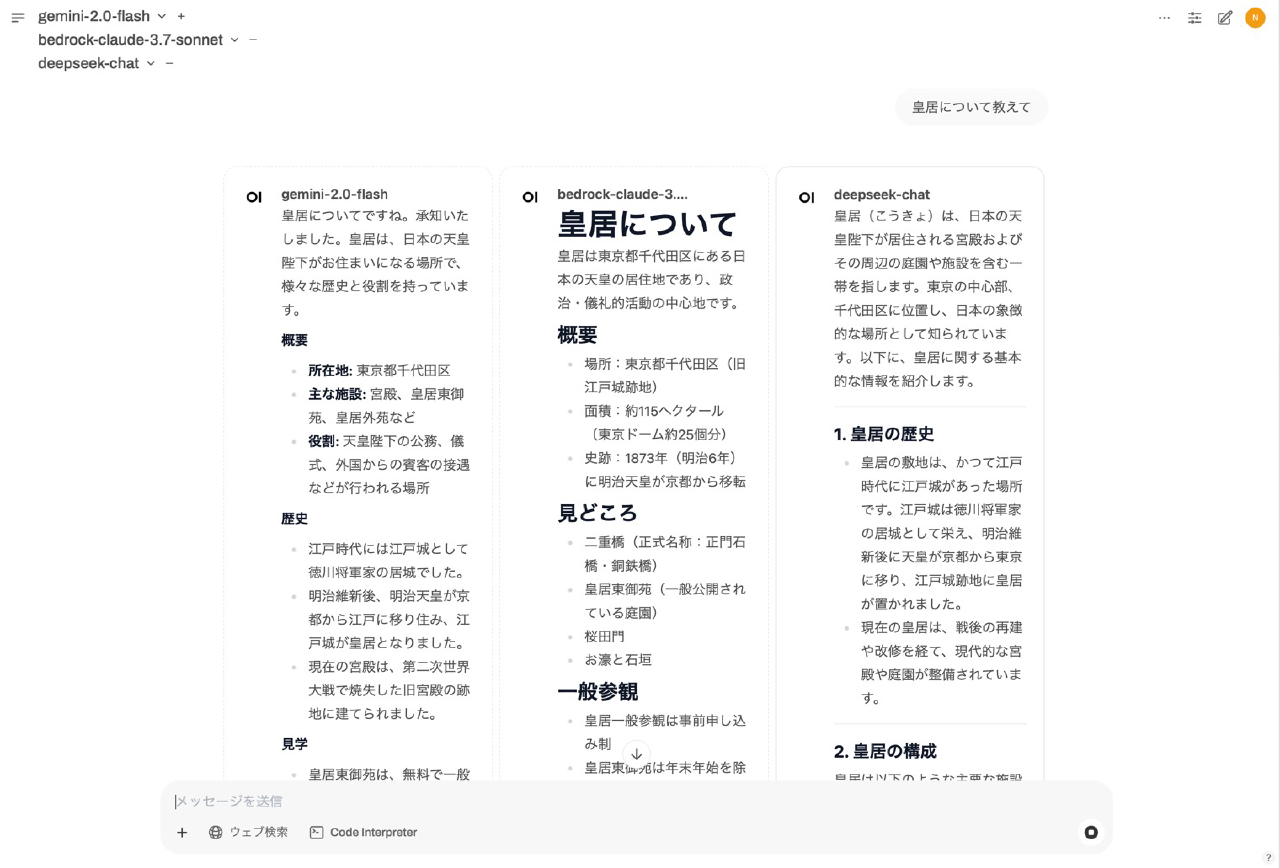Click the gemini-2.0-flash response header name
Screen dimensions: 1280x868
click(x=334, y=194)
